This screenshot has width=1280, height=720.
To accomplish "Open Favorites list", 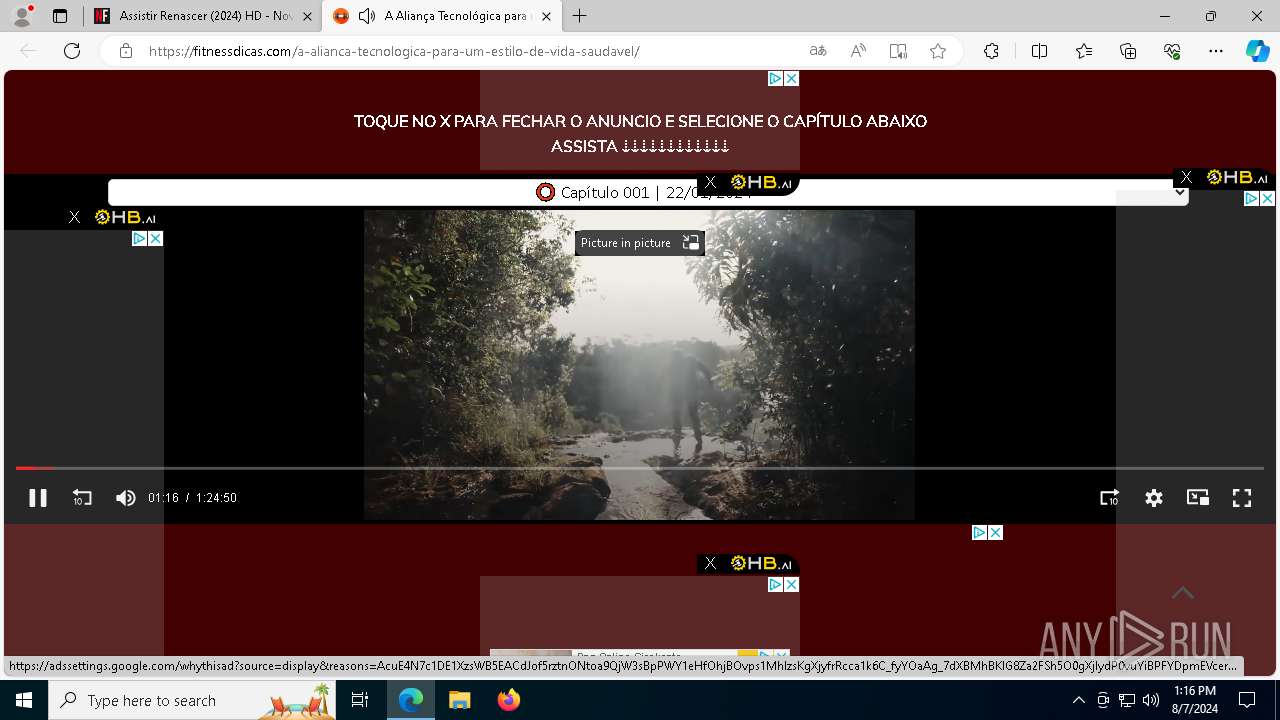I will (x=1084, y=51).
